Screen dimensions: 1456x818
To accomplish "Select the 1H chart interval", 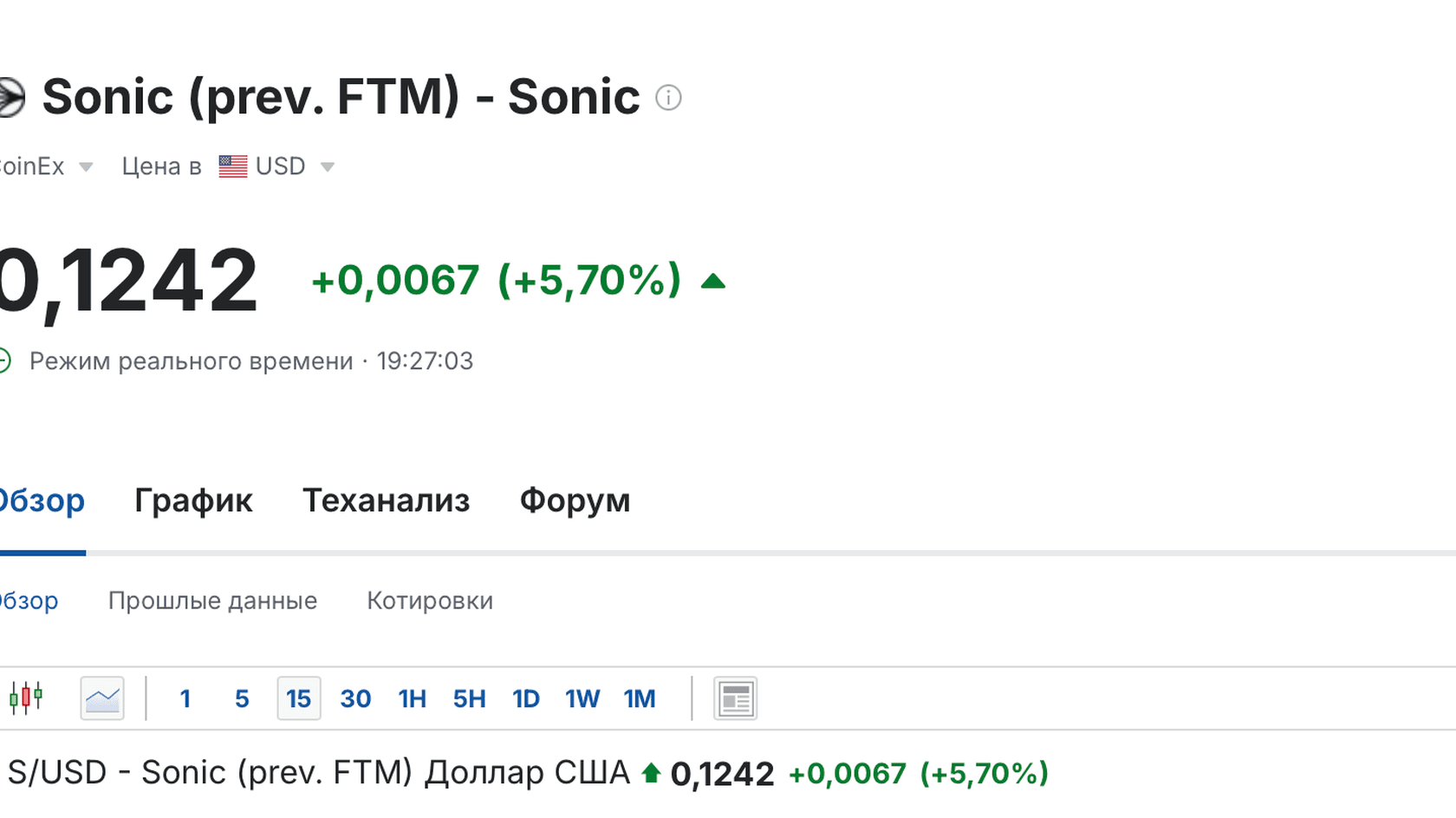I will 412,698.
